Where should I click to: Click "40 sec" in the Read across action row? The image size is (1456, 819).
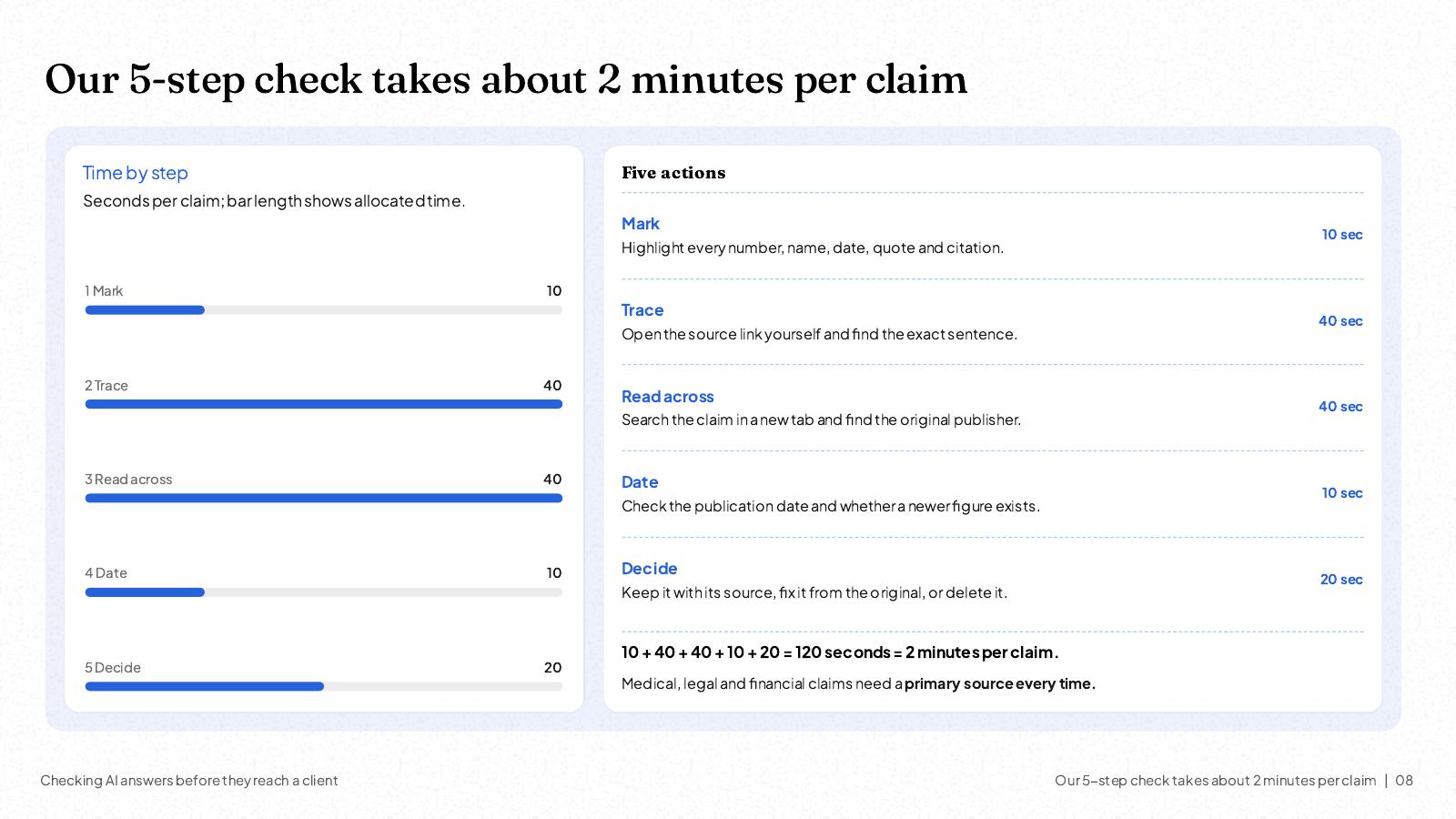tap(1340, 407)
